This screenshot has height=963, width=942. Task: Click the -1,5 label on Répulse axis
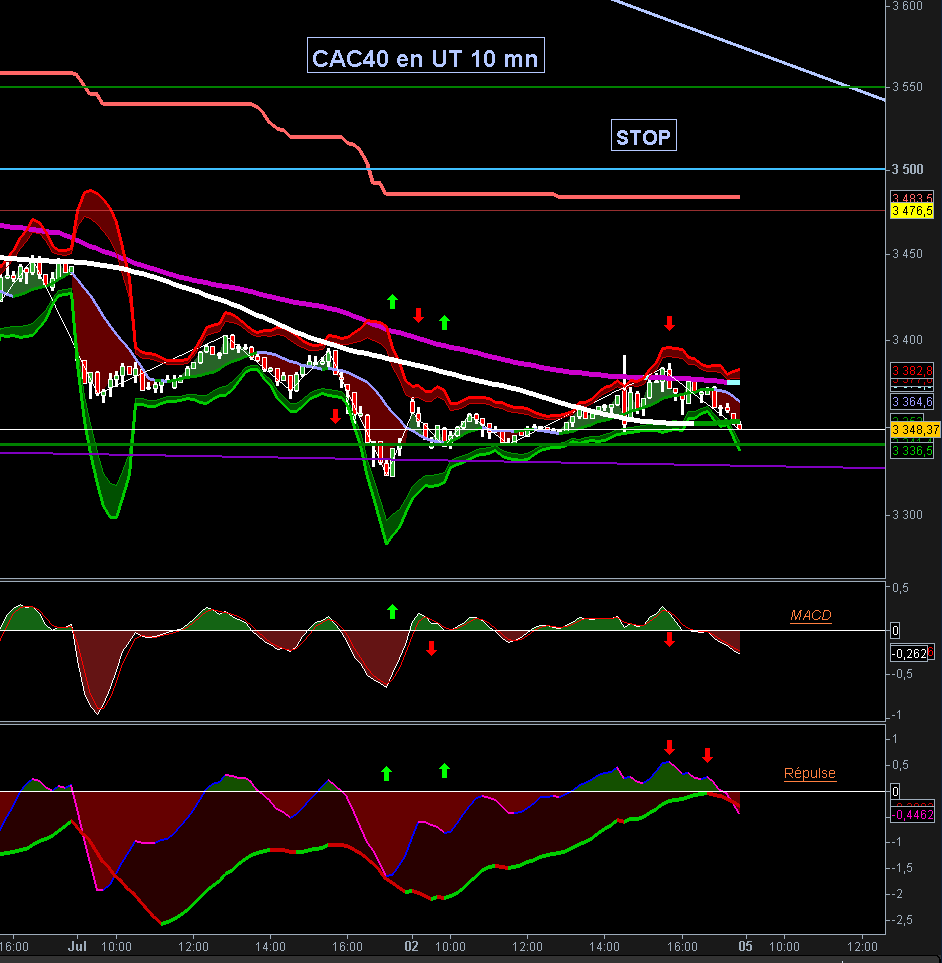(x=901, y=868)
